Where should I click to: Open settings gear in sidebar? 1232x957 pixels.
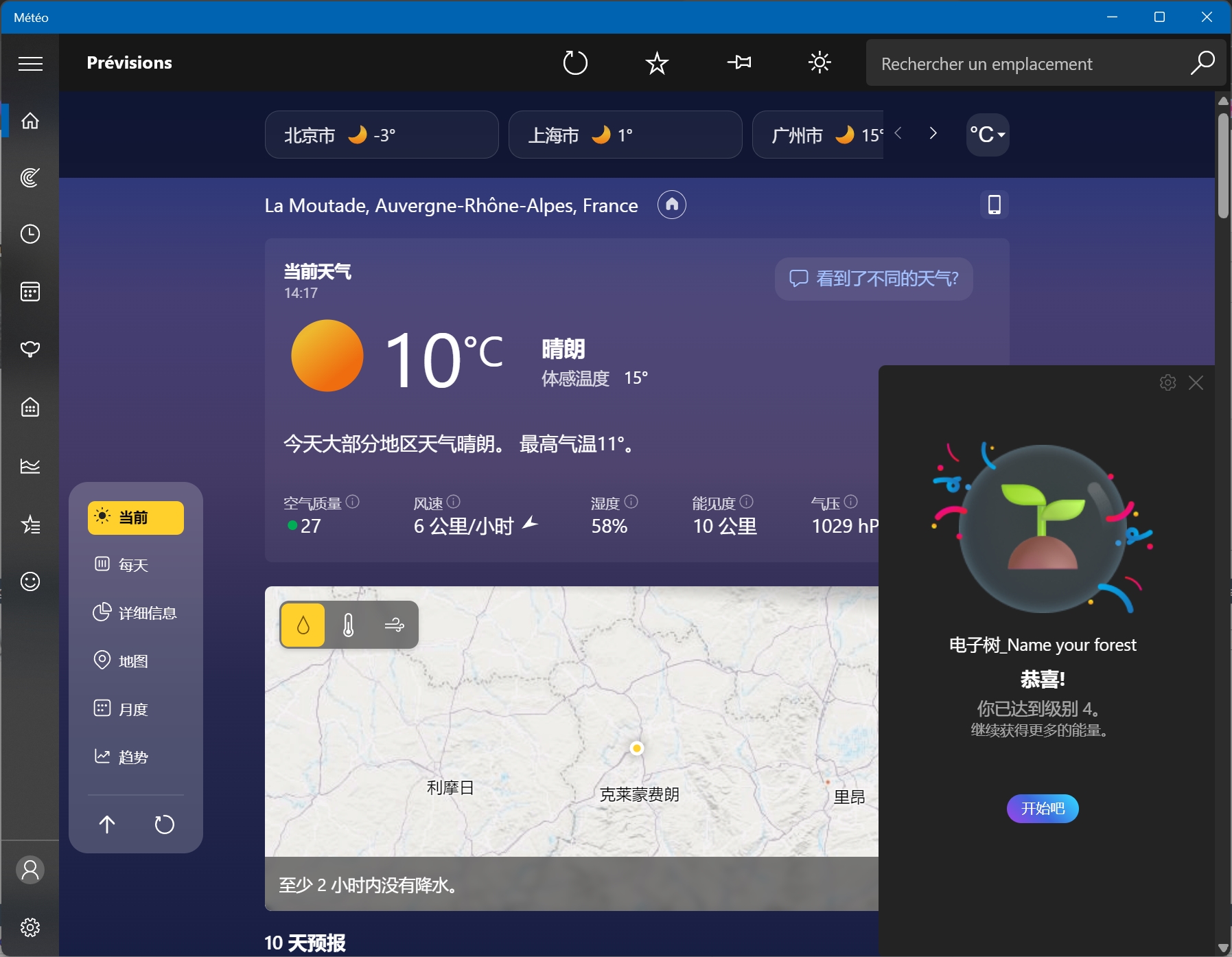[x=30, y=927]
